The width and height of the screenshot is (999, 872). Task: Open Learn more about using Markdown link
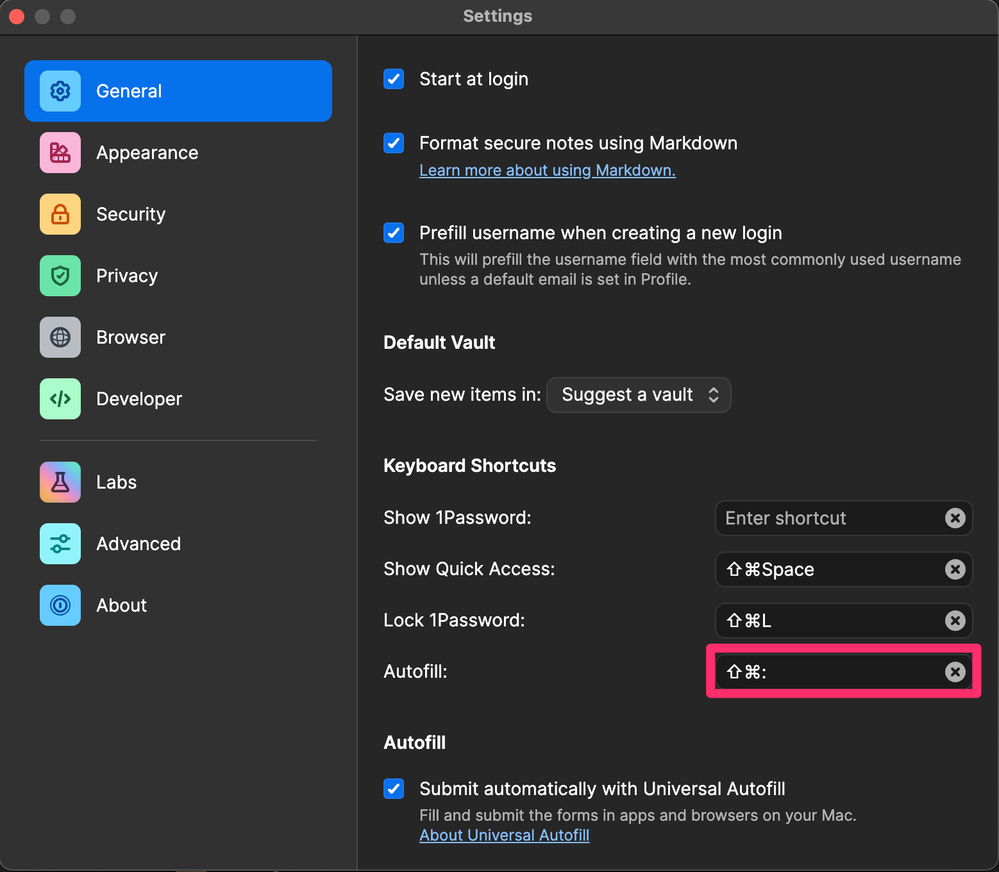547,170
